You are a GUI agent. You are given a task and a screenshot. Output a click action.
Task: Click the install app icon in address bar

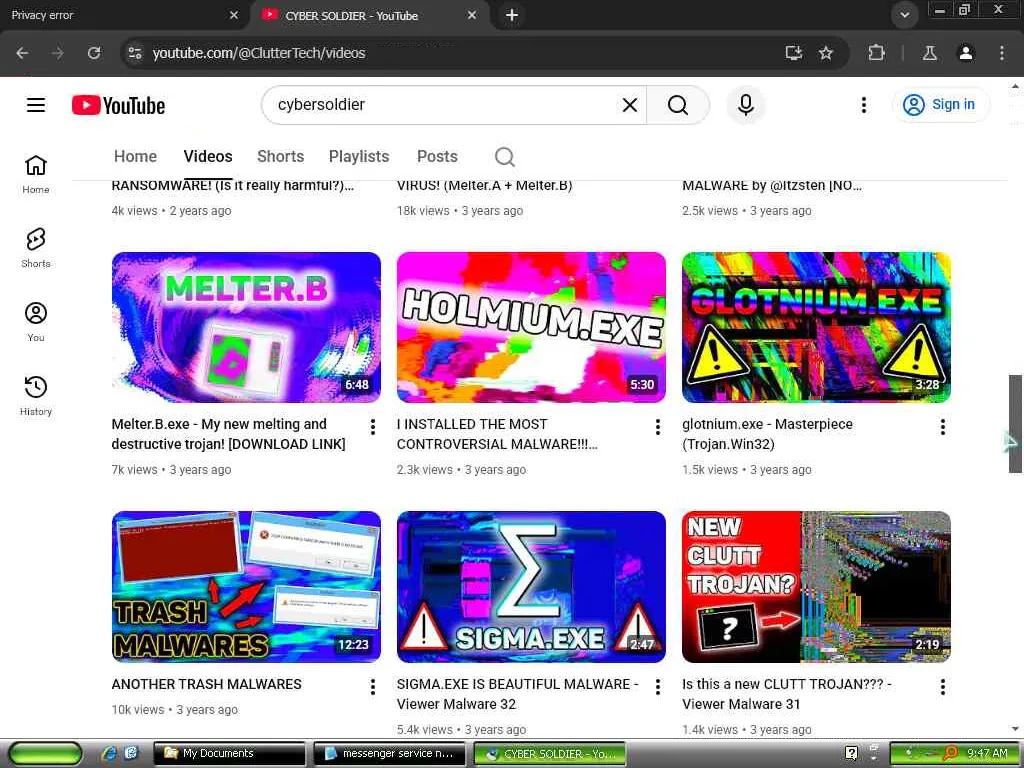point(793,53)
